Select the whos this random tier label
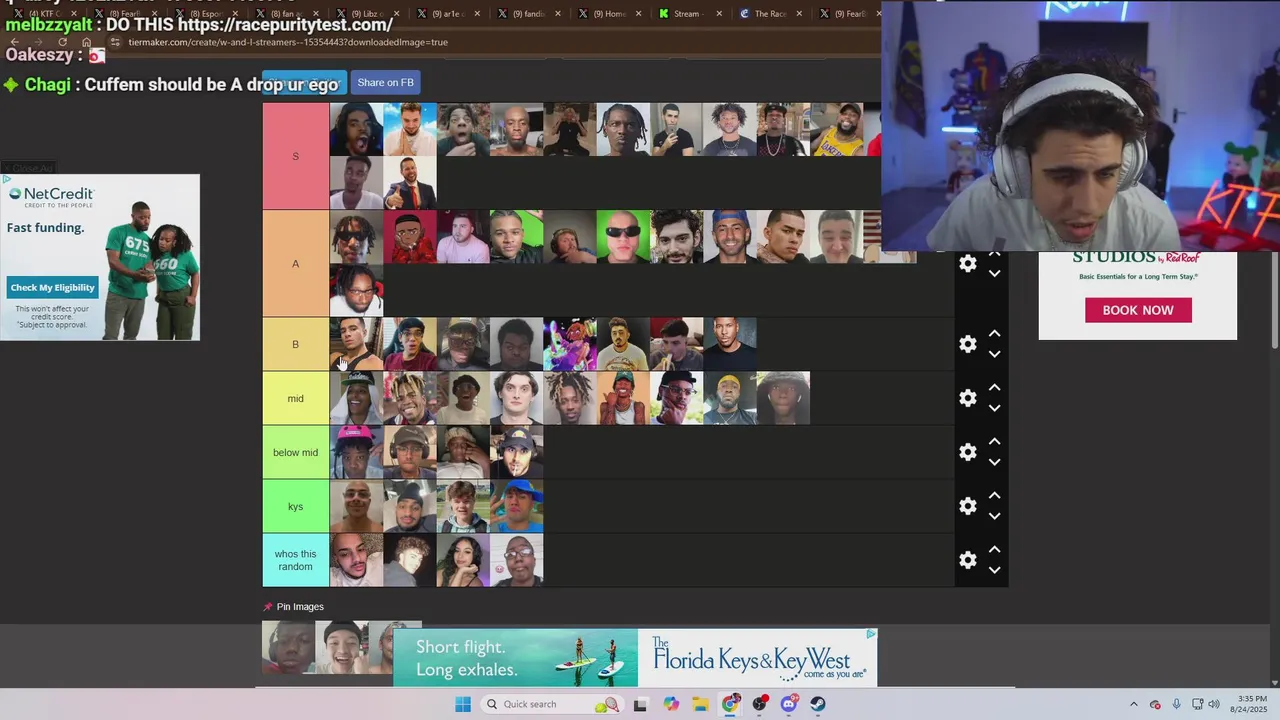 295,560
